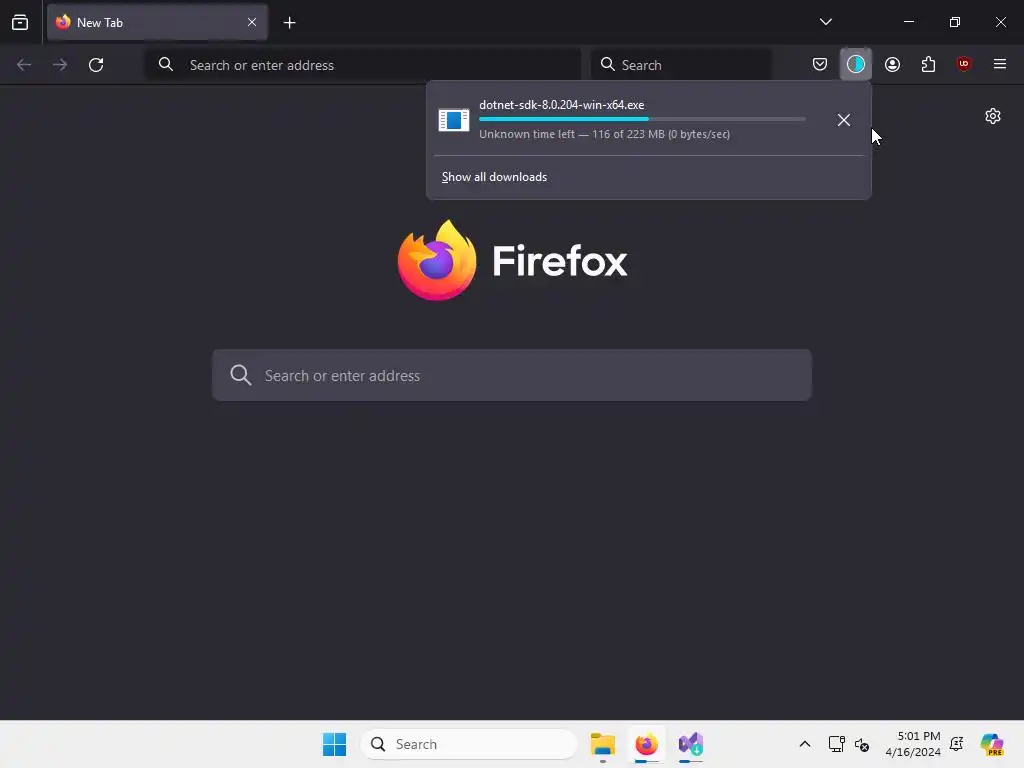Open new tab personalize gear icon
The width and height of the screenshot is (1024, 768).
pos(993,116)
